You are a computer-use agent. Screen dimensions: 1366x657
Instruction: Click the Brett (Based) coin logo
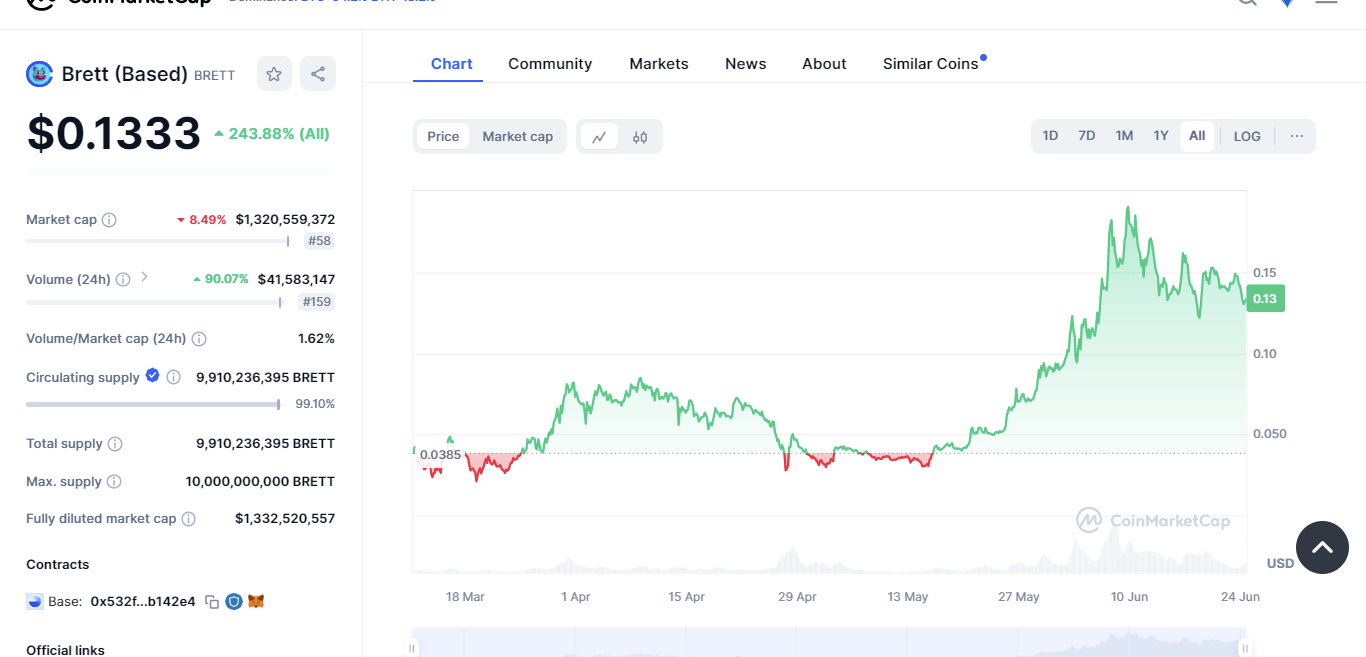pyautogui.click(x=39, y=74)
